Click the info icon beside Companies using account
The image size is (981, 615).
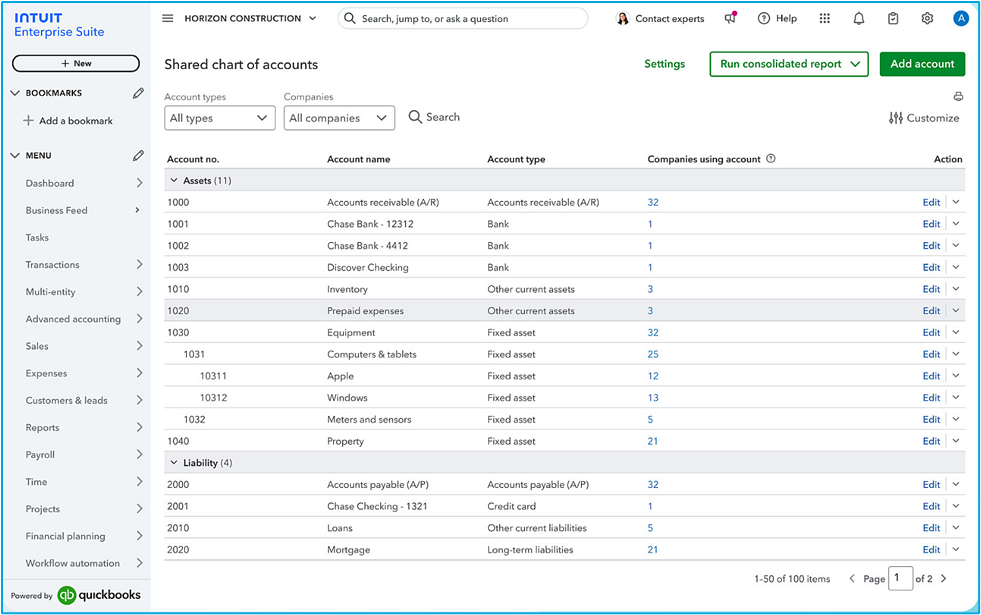[771, 159]
